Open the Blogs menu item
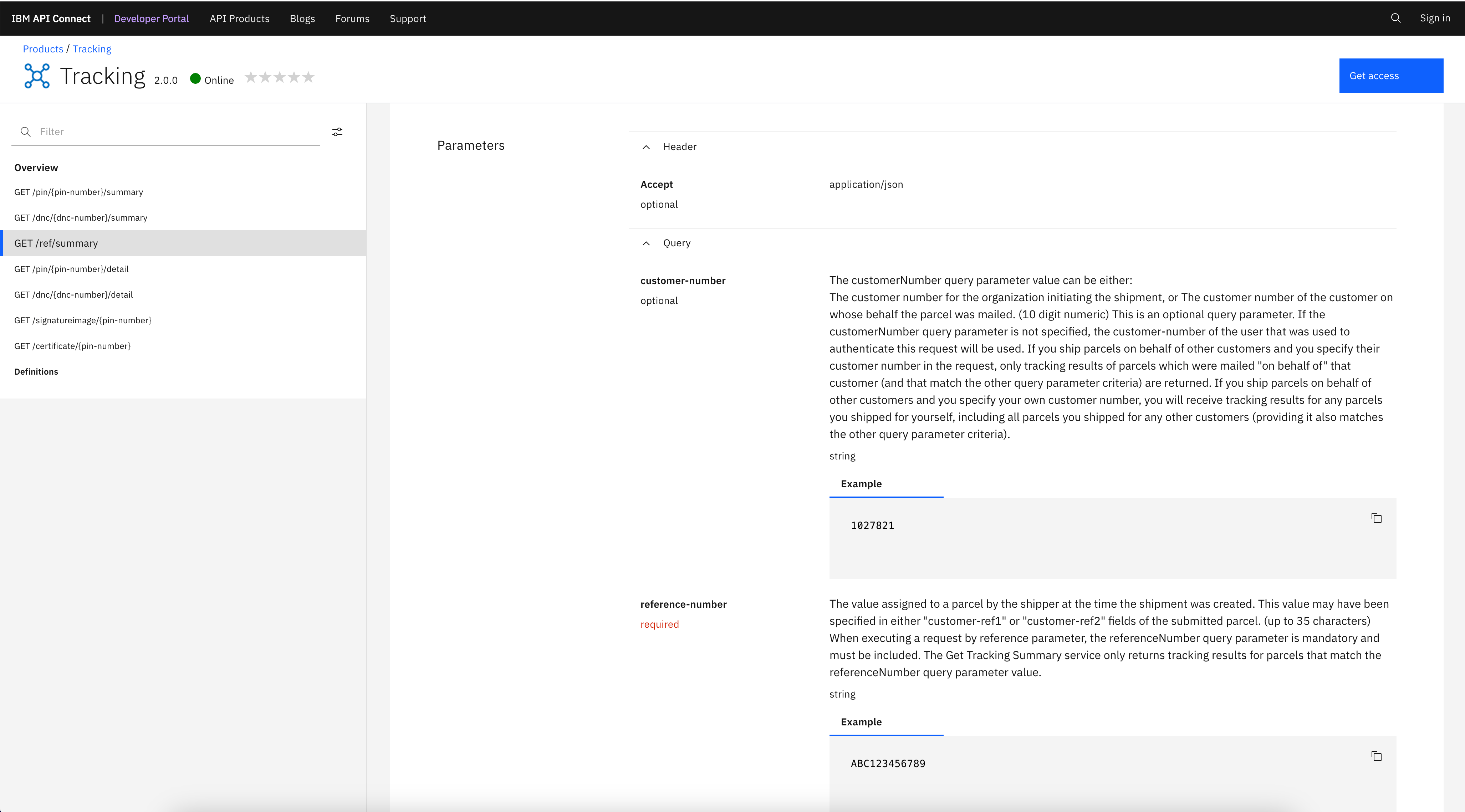The image size is (1465, 812). pos(302,19)
